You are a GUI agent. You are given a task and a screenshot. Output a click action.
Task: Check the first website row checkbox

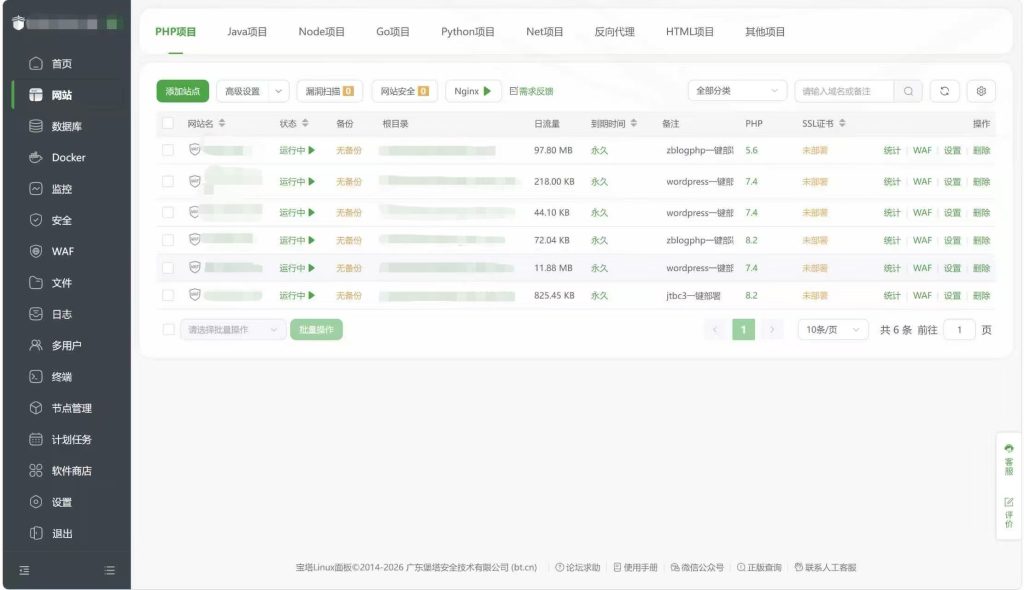coord(168,150)
